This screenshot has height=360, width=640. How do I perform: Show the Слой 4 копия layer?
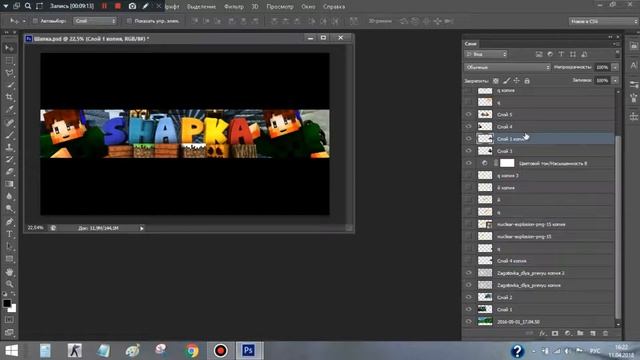tap(469, 261)
